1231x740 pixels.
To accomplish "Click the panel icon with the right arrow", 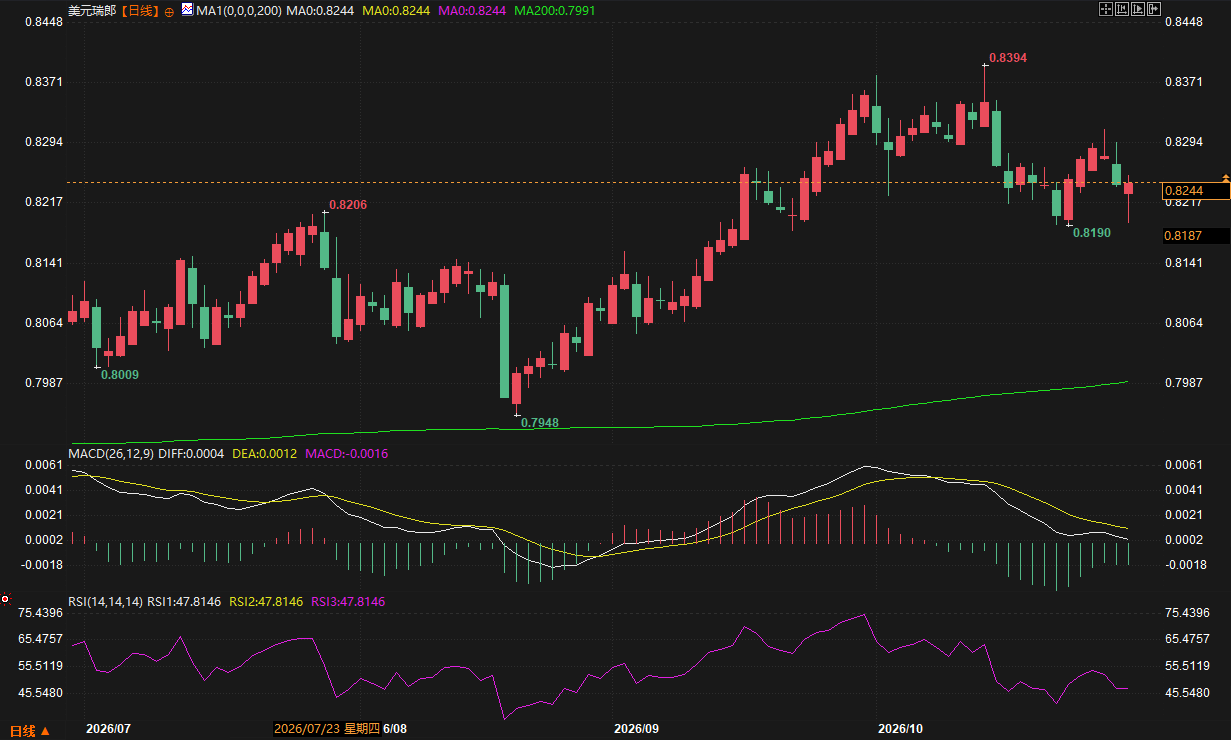I will click(x=1154, y=9).
